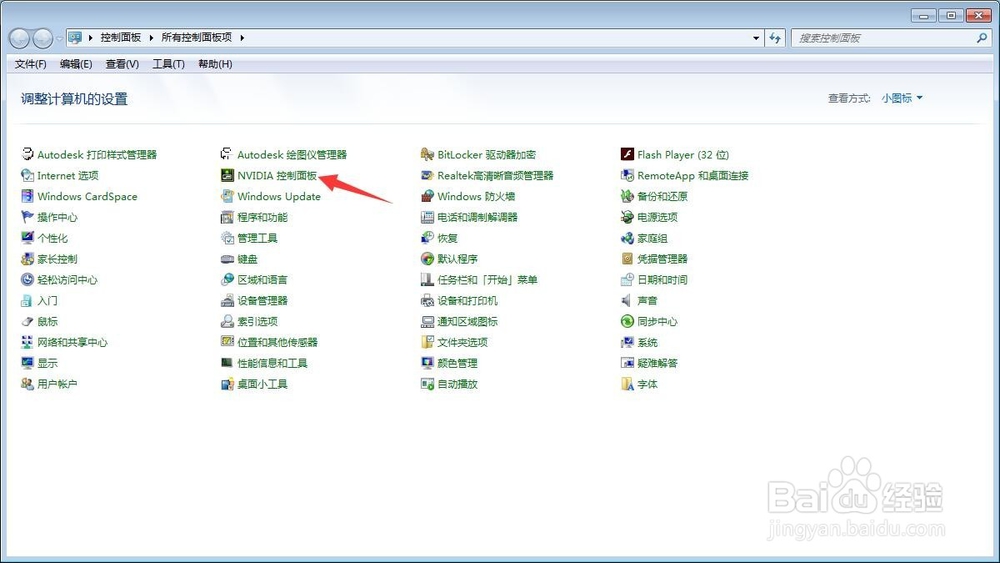The image size is (1000, 563).
Task: Click the 凭据管理器 icon
Action: [627, 259]
